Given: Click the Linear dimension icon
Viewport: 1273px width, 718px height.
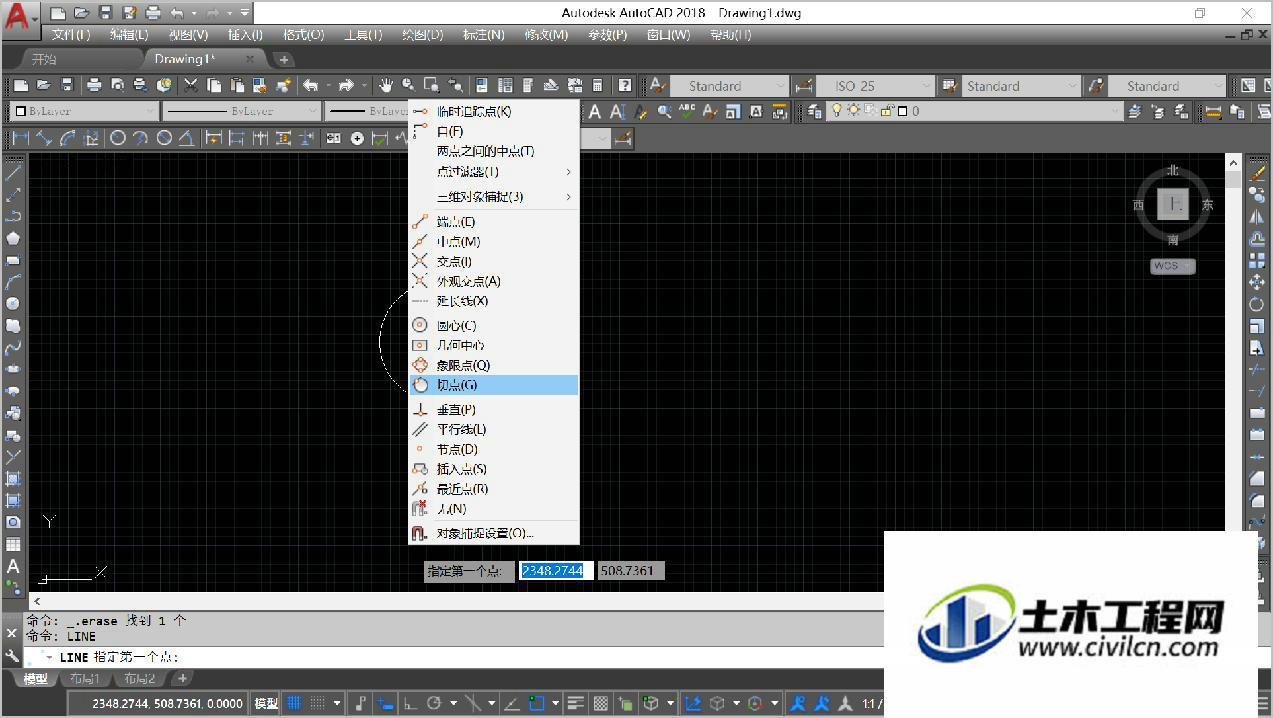Looking at the screenshot, I should tap(21, 138).
